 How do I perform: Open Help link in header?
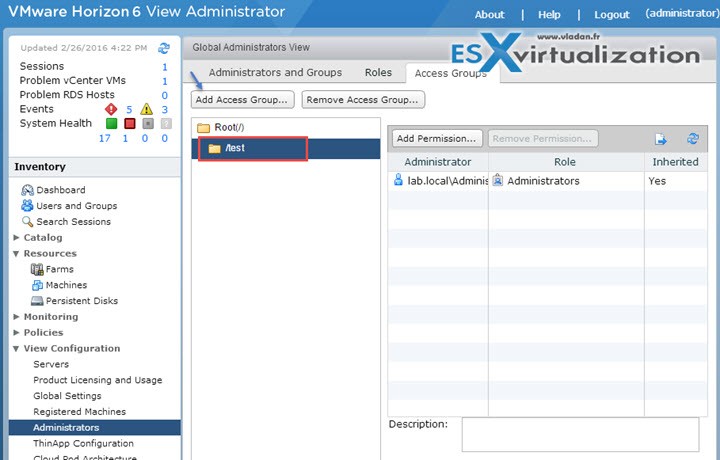click(x=549, y=15)
